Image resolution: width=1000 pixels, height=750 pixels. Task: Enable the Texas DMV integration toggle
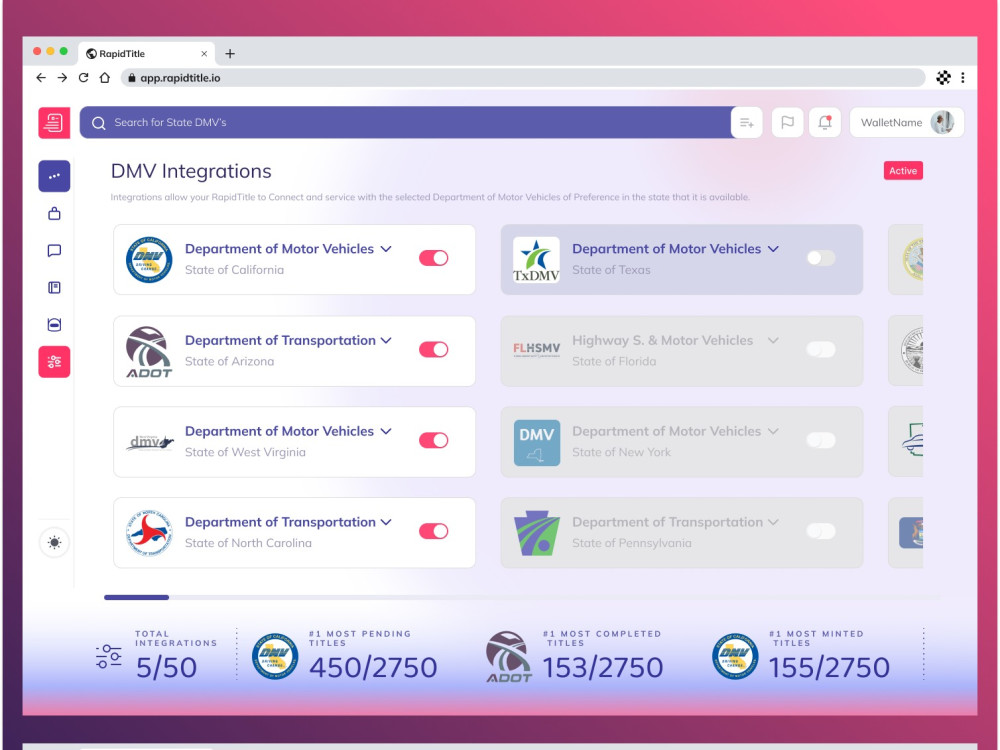(x=821, y=258)
